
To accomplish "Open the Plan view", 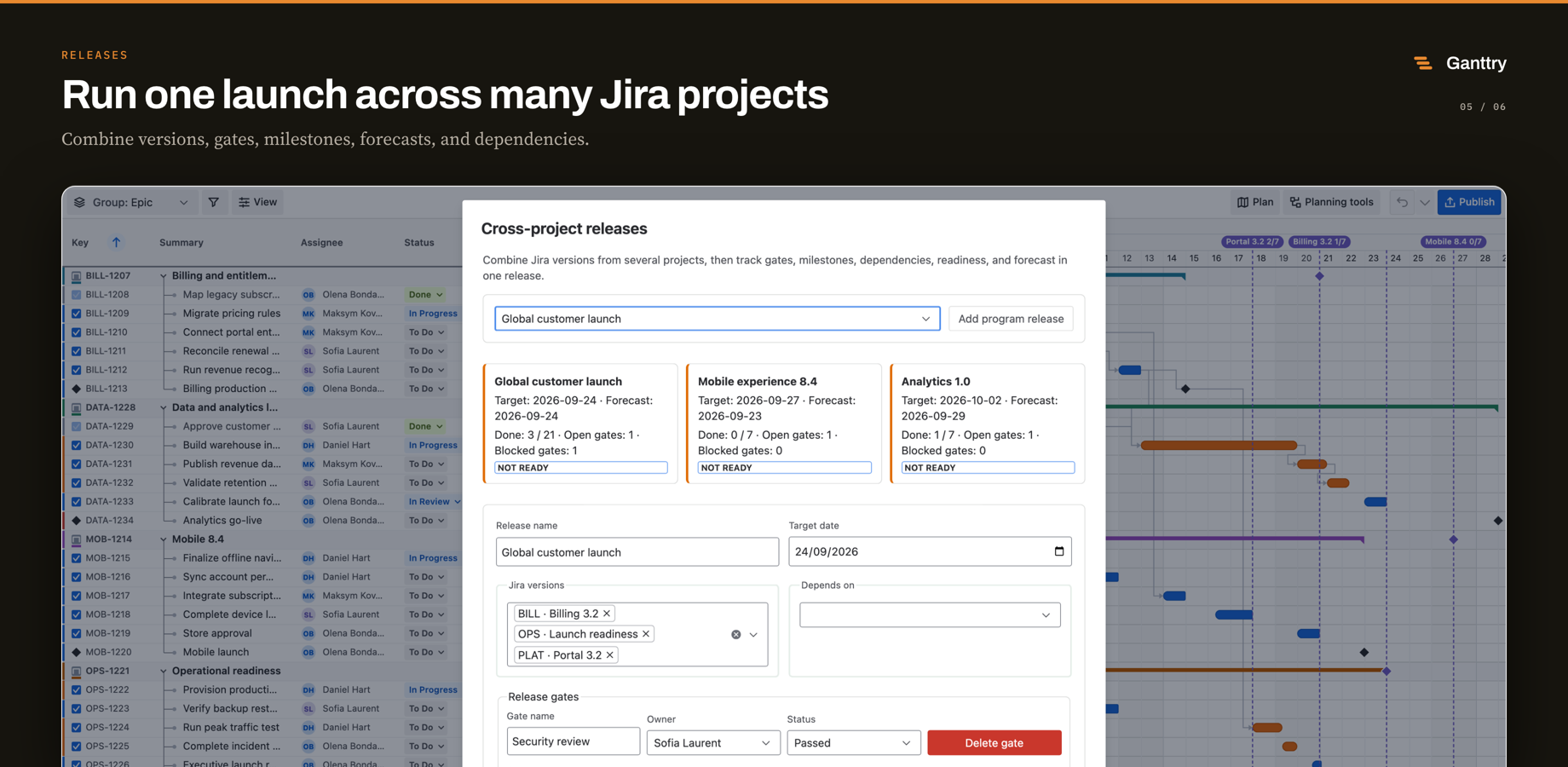I will coord(1254,202).
